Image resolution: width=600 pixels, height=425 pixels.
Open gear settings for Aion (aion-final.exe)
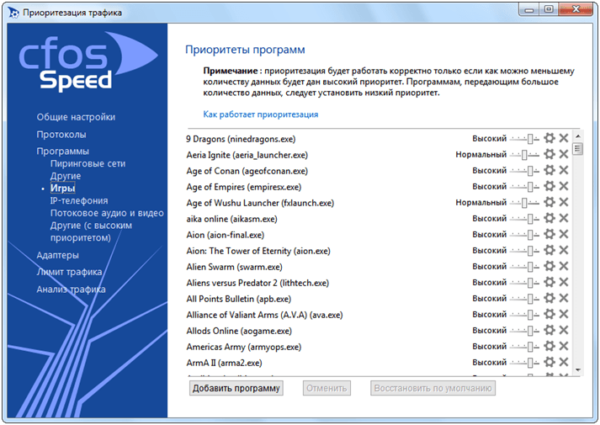549,234
